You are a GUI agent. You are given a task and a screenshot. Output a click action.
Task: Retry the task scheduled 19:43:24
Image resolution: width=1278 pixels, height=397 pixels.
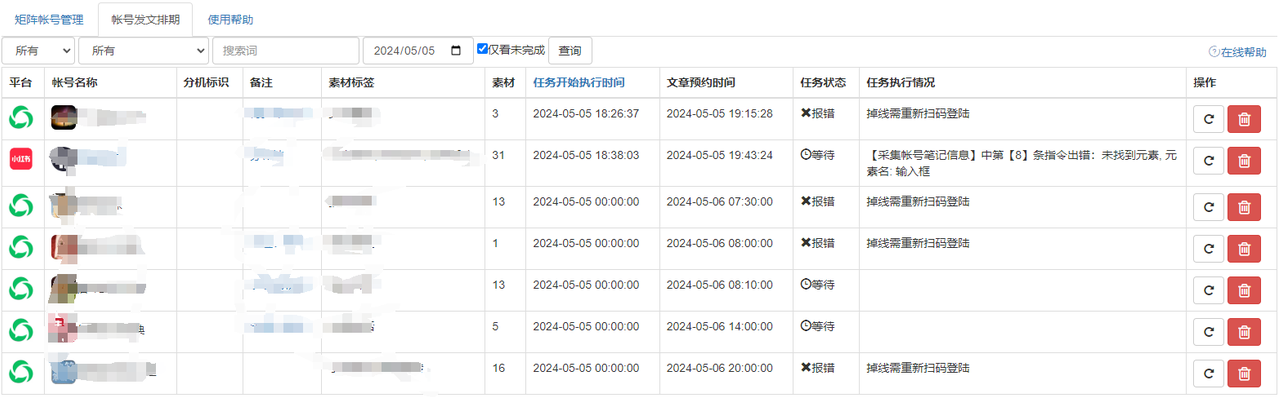point(1208,161)
